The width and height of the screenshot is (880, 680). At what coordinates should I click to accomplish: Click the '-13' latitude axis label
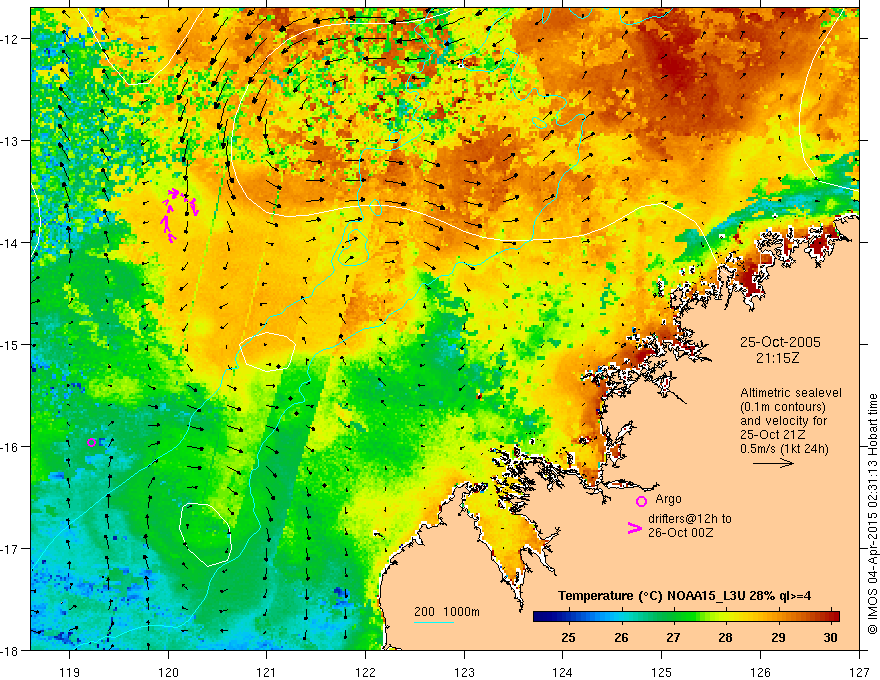(11, 141)
